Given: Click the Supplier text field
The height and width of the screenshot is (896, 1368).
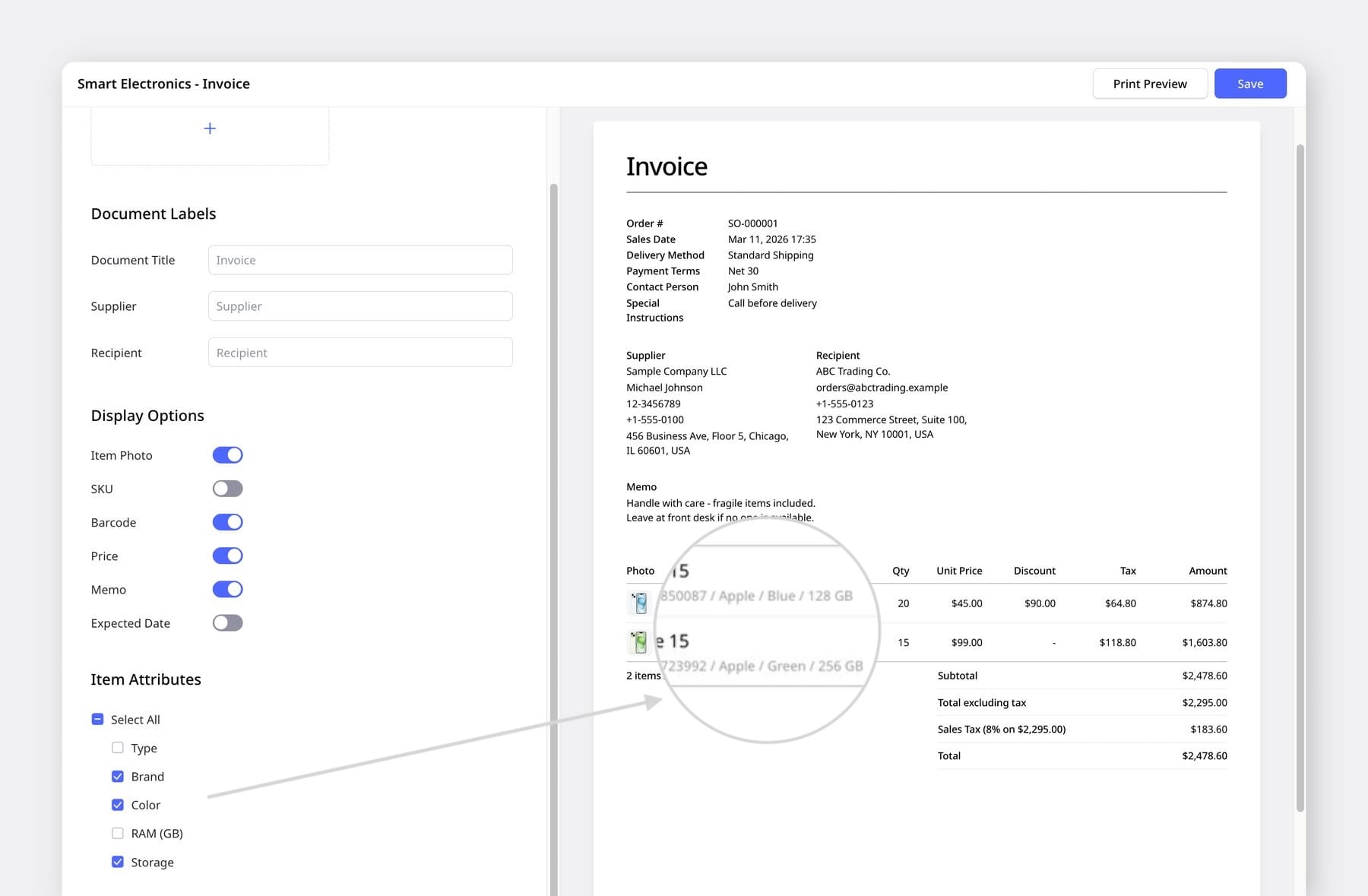Looking at the screenshot, I should pyautogui.click(x=360, y=306).
